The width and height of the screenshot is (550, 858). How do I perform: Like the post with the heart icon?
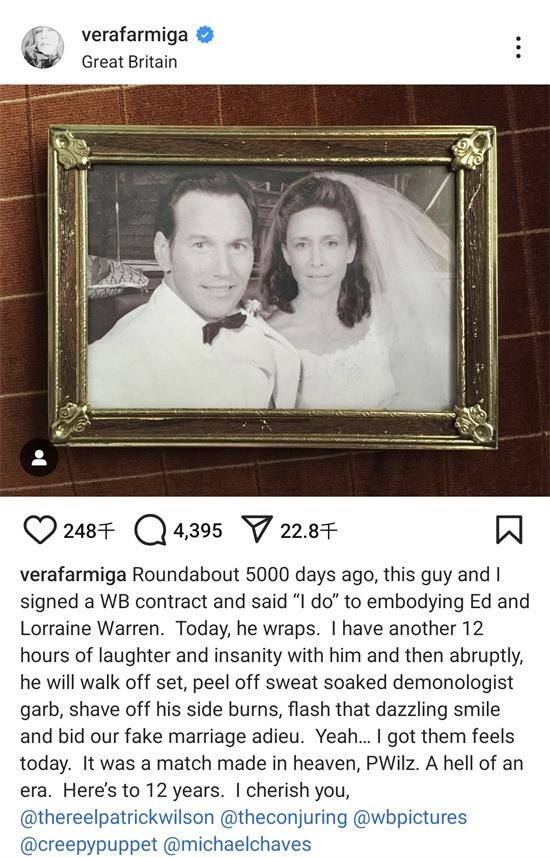tap(39, 530)
